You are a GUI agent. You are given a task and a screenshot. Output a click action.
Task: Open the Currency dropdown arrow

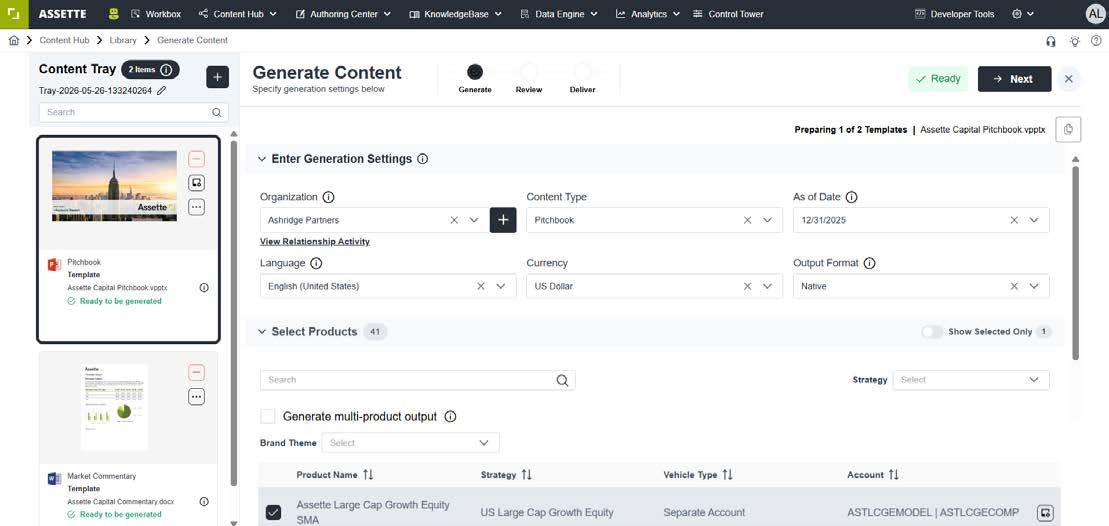click(767, 286)
